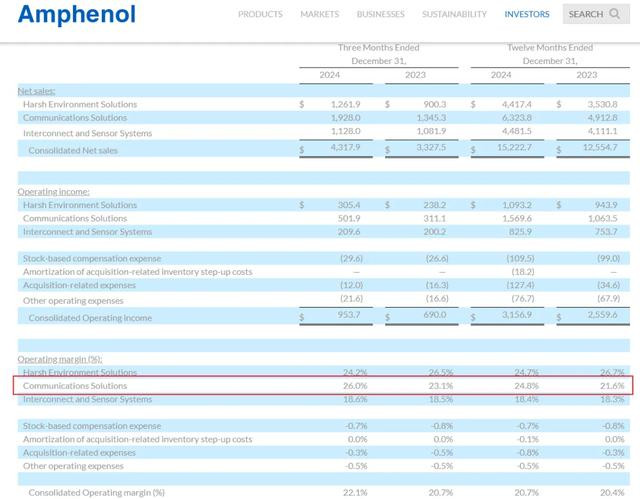This screenshot has height=499, width=640.
Task: Select consolidated operating income 2,559.6
Action: pos(602,315)
